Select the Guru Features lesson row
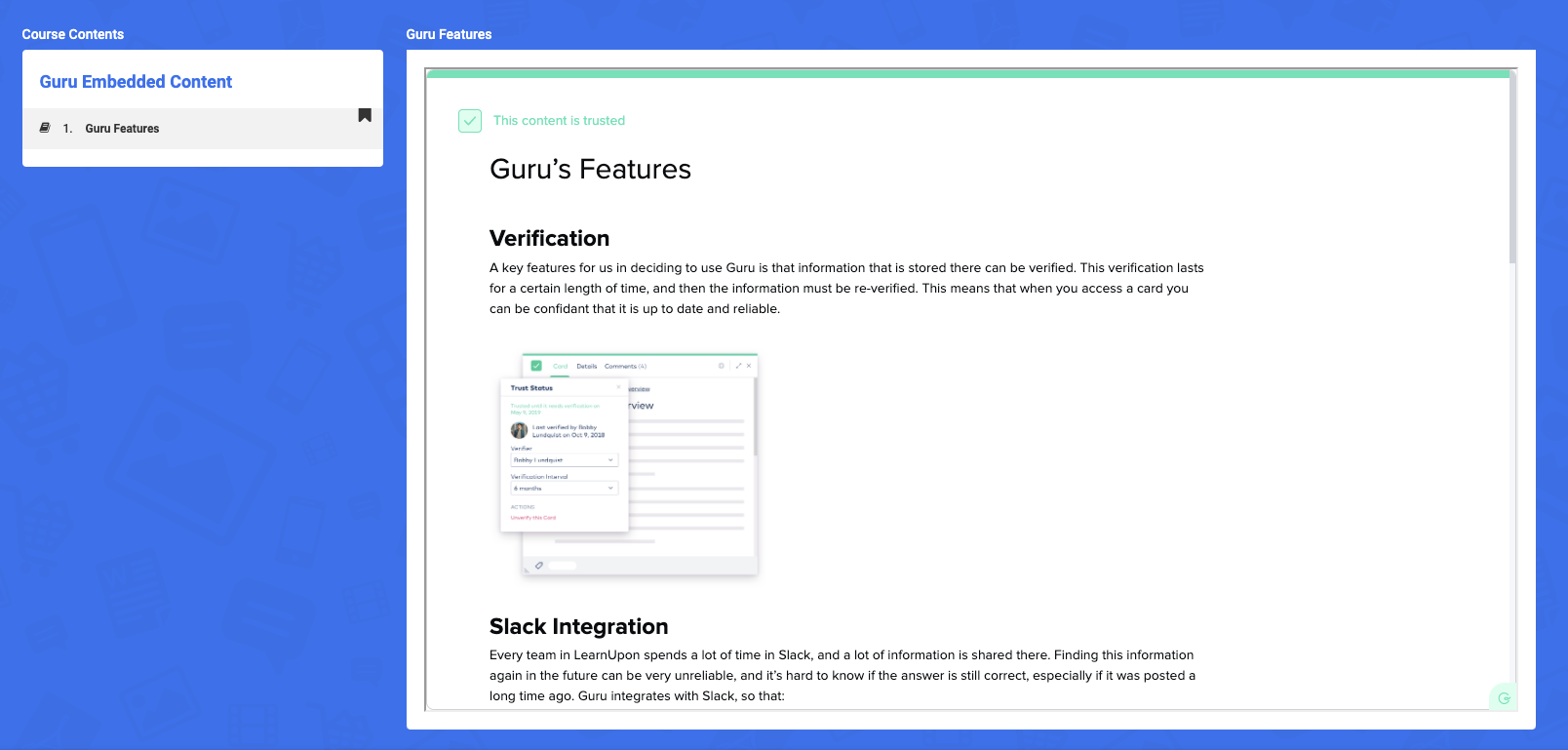This screenshot has width=1568, height=750. (203, 129)
